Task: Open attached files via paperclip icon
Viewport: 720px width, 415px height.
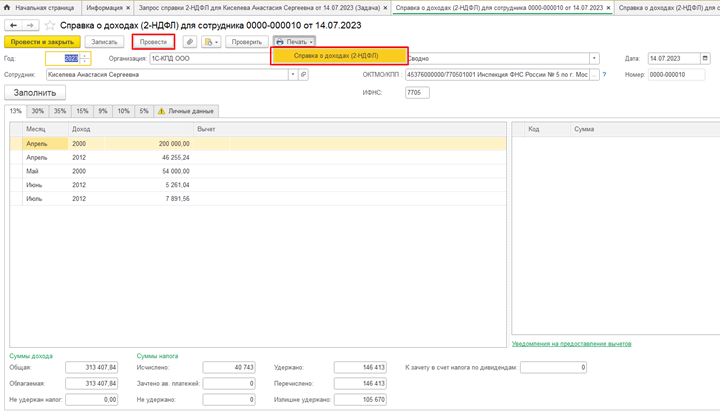Action: 190,42
